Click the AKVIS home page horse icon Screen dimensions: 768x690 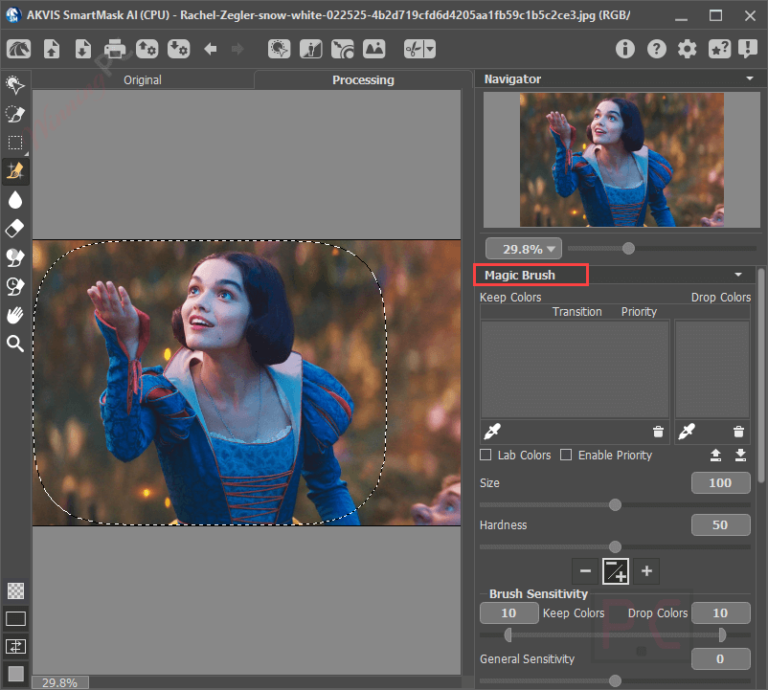[x=19, y=49]
